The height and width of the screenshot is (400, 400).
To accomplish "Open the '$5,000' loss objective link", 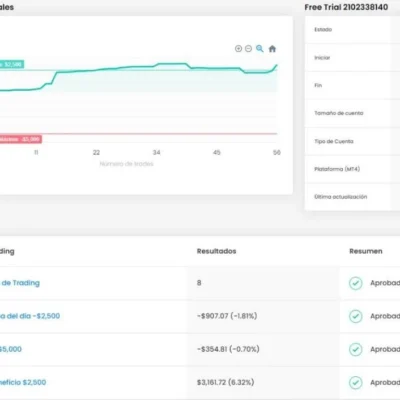I will tap(11, 349).
